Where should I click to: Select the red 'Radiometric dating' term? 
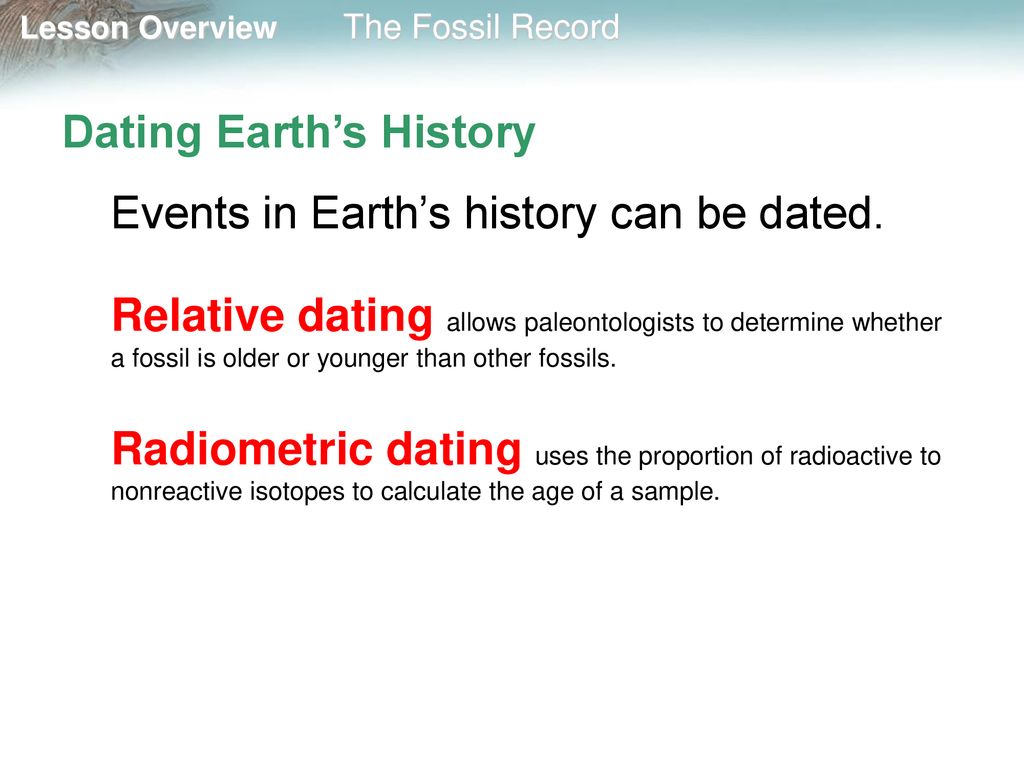tap(317, 451)
